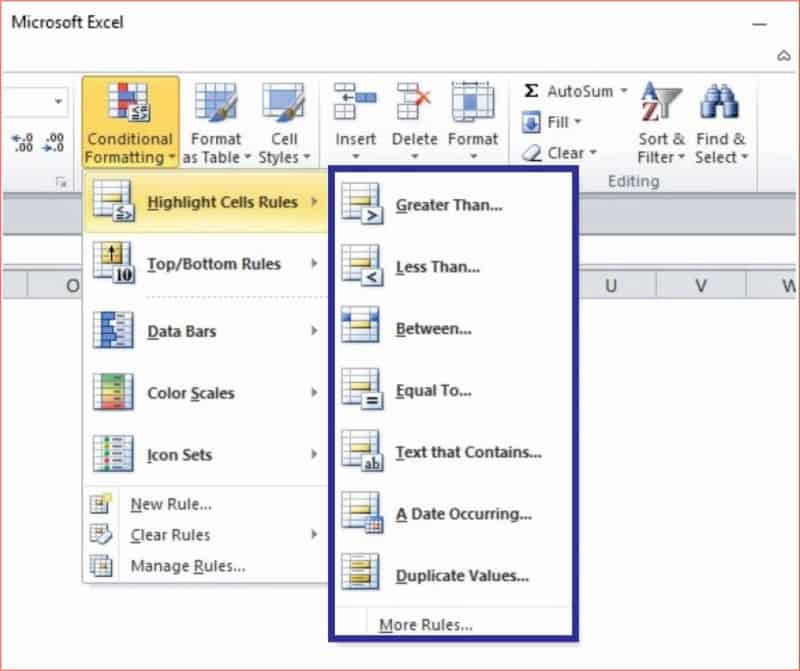The image size is (800, 671).
Task: Click the Clear Rules icon
Action: coord(101,534)
